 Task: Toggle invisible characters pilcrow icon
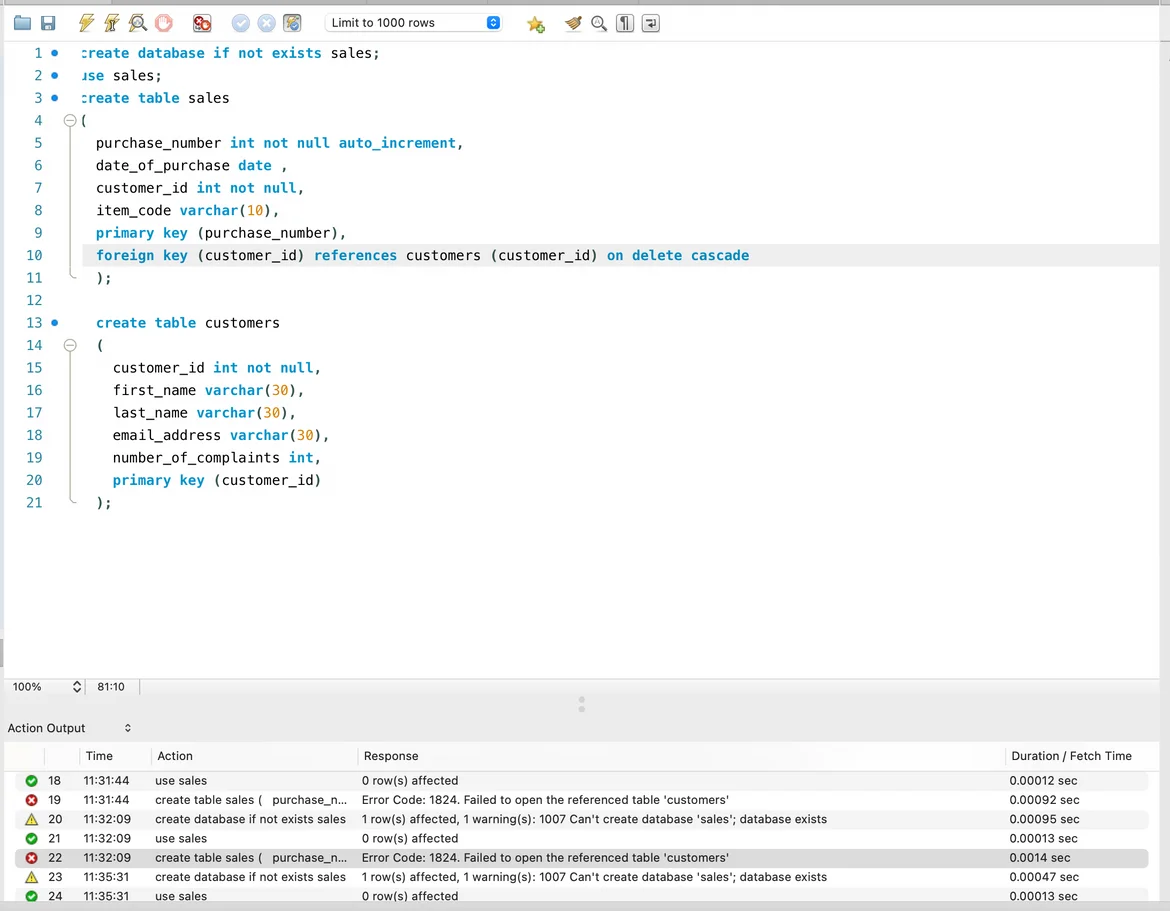coord(625,23)
